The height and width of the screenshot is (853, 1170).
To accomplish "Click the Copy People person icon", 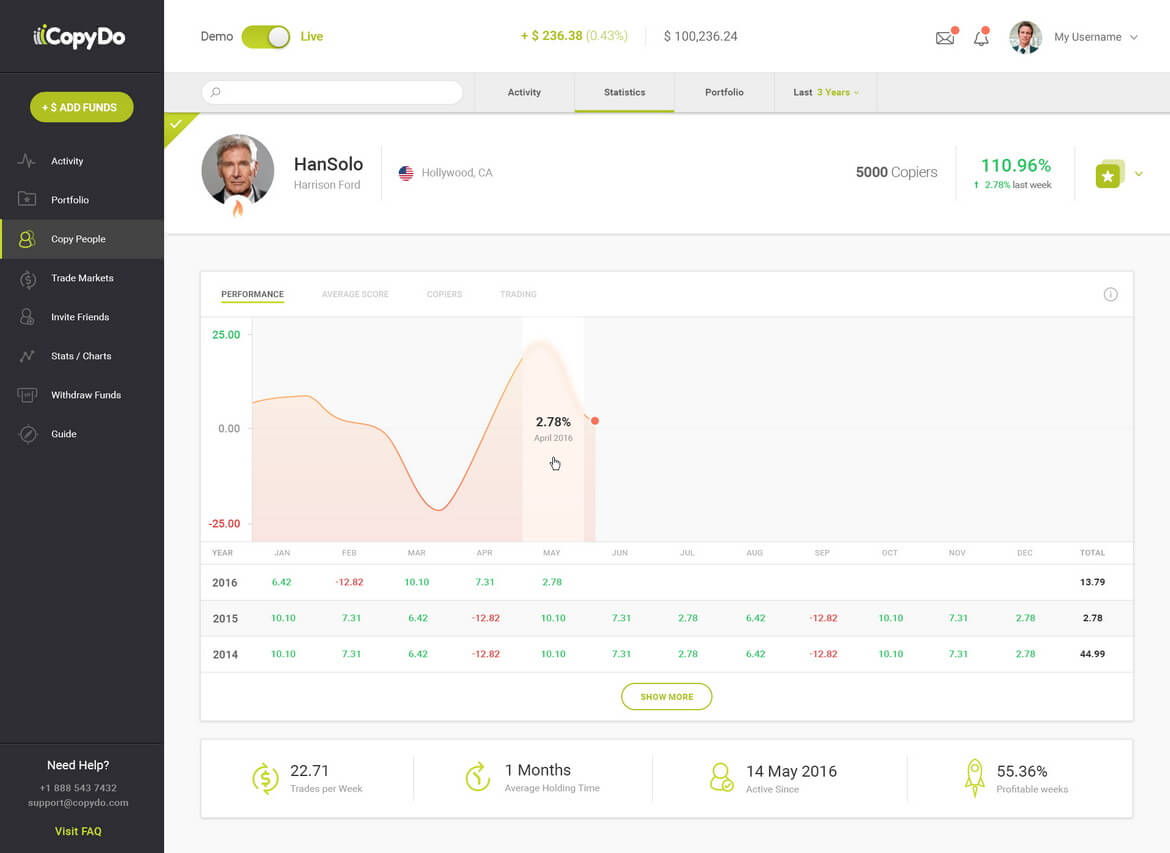I will pos(27,239).
